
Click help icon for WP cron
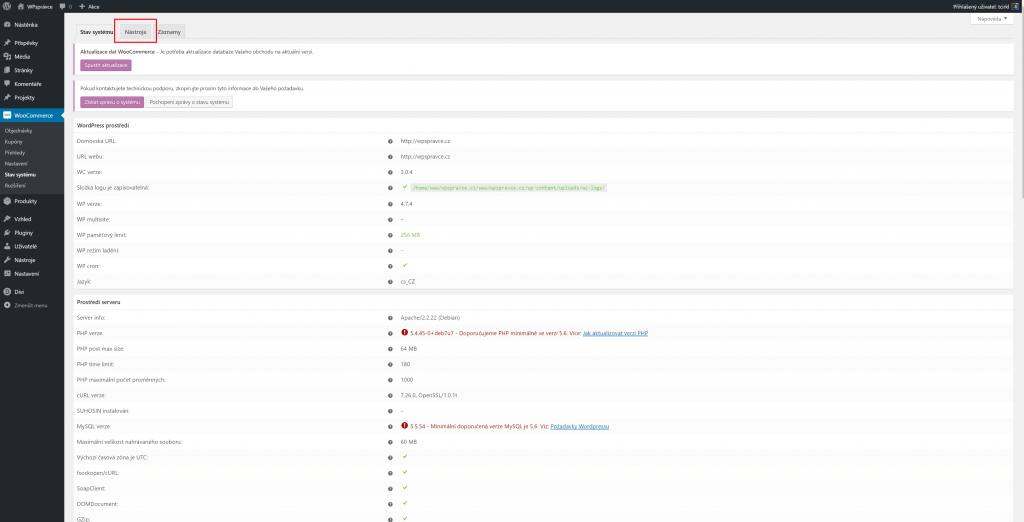tap(390, 266)
